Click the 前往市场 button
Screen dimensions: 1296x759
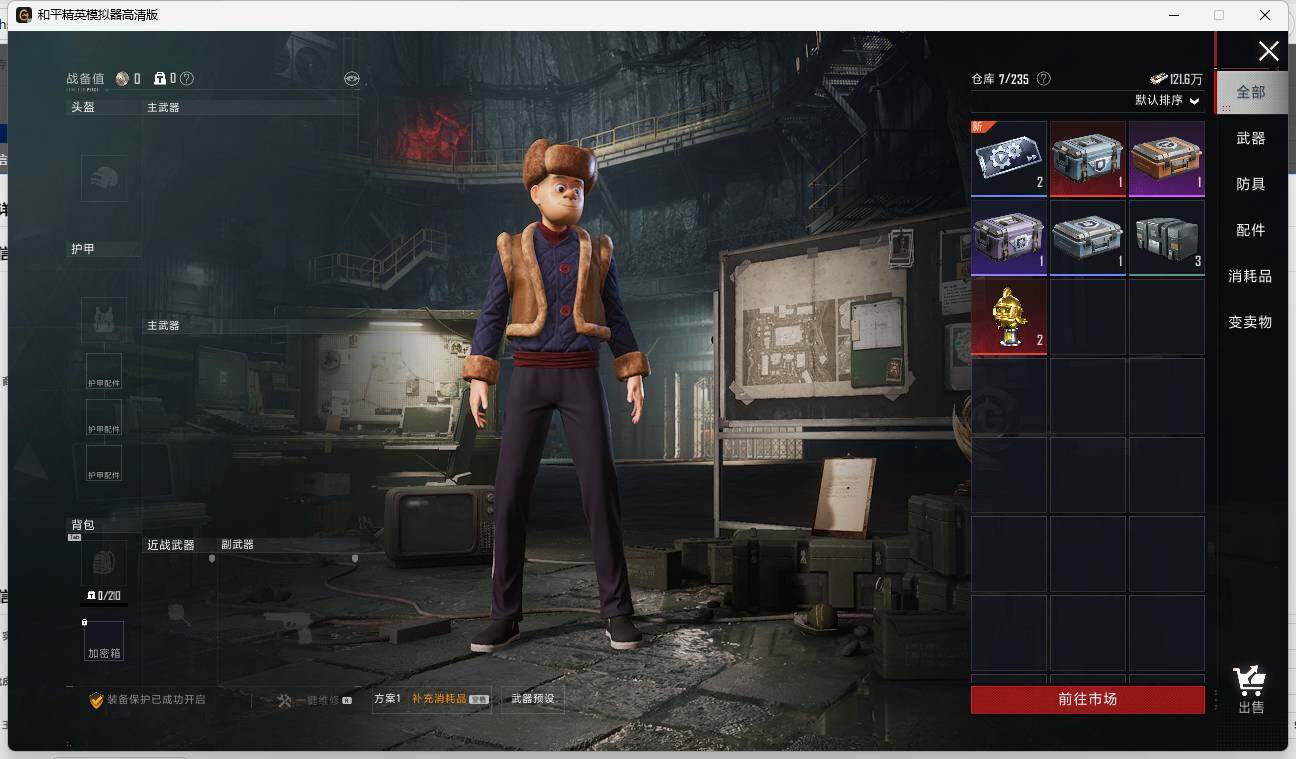(x=1088, y=699)
